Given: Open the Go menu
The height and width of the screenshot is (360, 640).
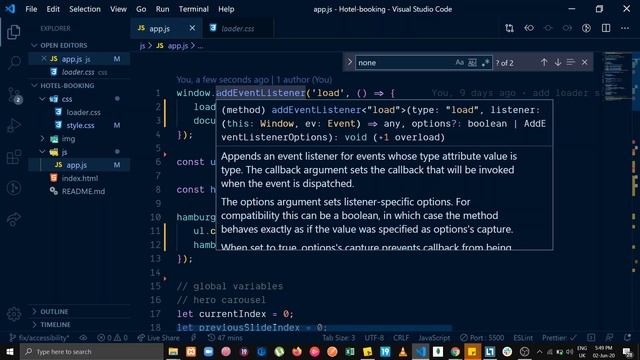Looking at the screenshot, I should click(x=141, y=9).
